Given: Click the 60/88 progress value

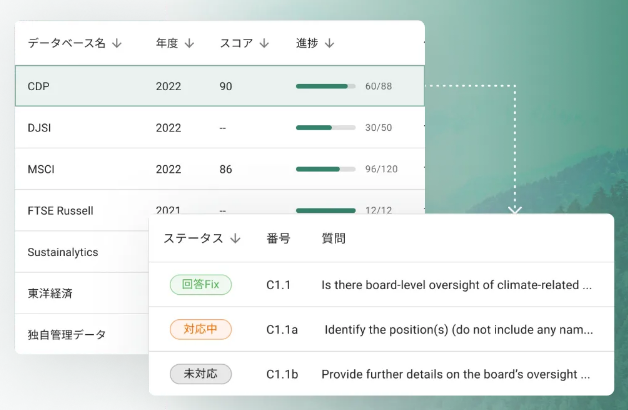Looking at the screenshot, I should [x=378, y=86].
